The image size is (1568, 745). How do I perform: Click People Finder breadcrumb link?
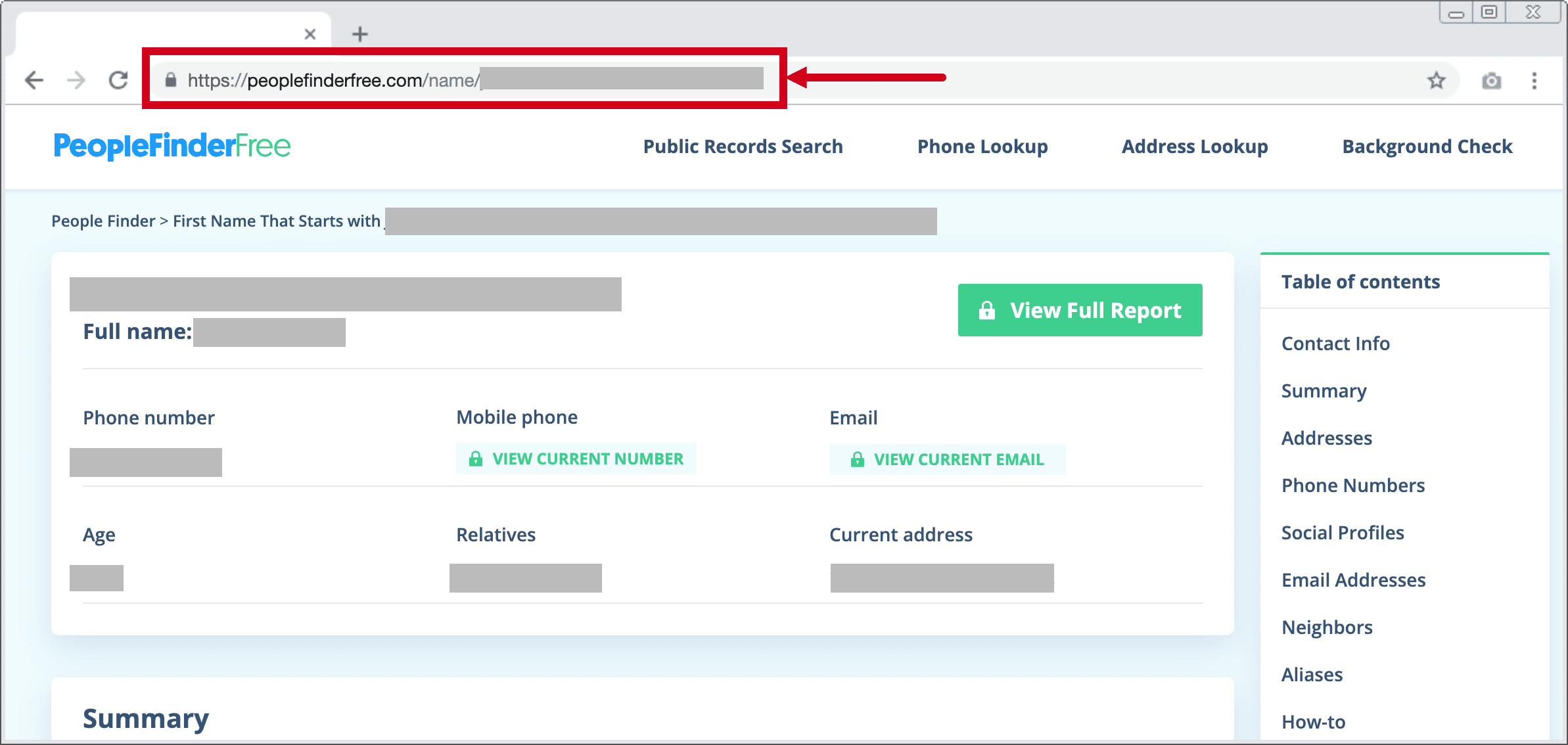(x=103, y=221)
